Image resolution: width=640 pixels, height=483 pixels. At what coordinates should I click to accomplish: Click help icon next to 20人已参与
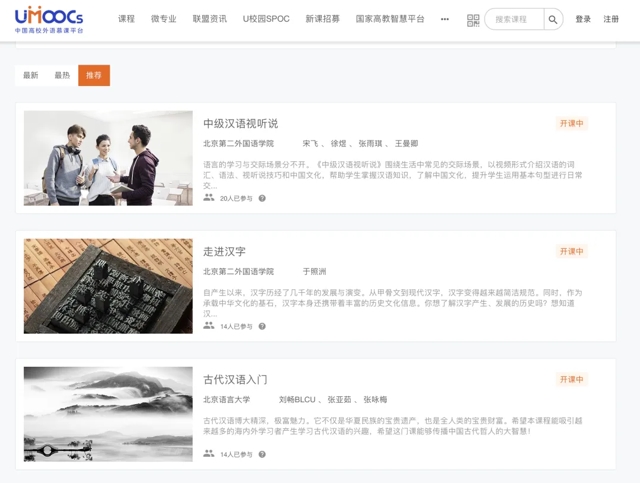click(262, 198)
